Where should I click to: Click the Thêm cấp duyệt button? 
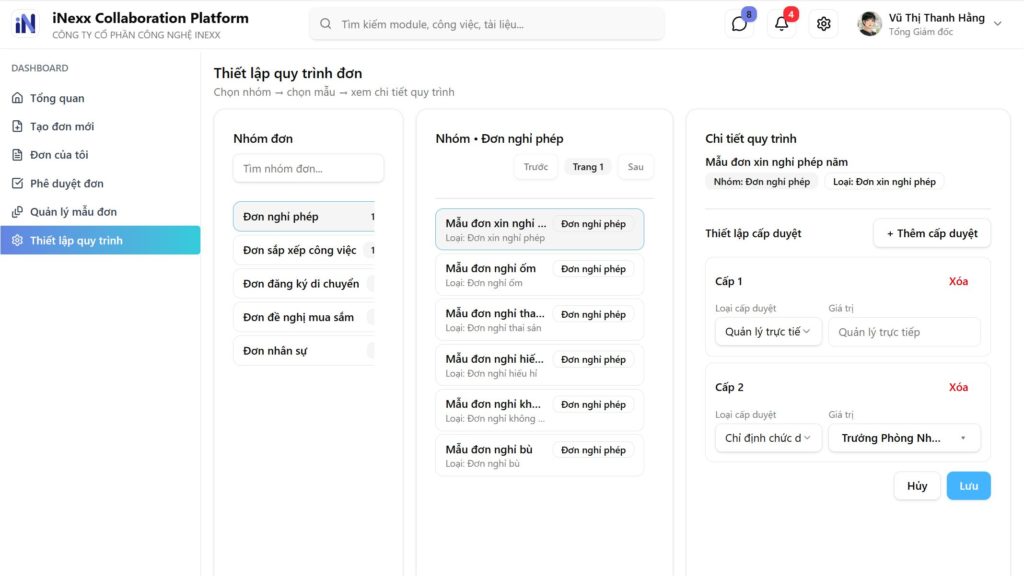pos(931,233)
